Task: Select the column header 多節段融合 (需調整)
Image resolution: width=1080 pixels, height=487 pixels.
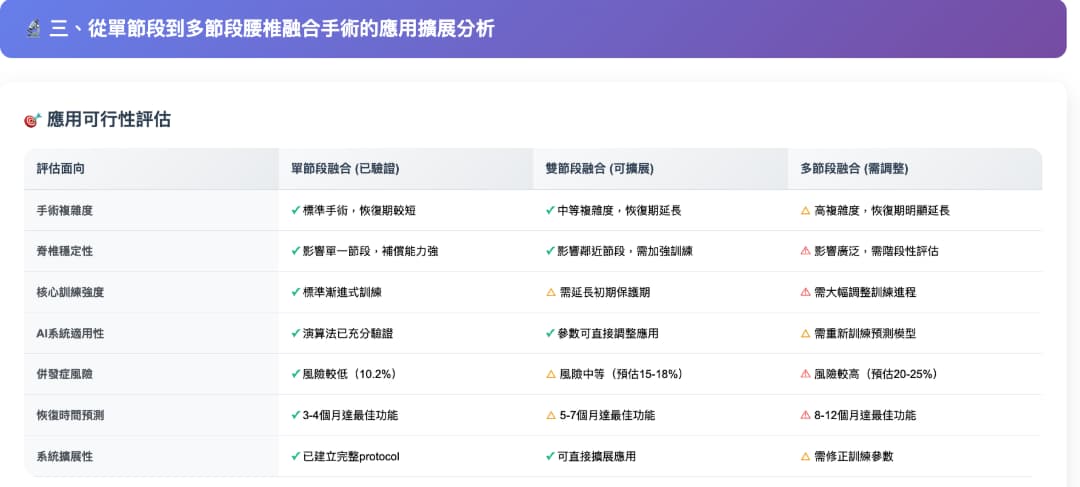Action: click(x=854, y=169)
